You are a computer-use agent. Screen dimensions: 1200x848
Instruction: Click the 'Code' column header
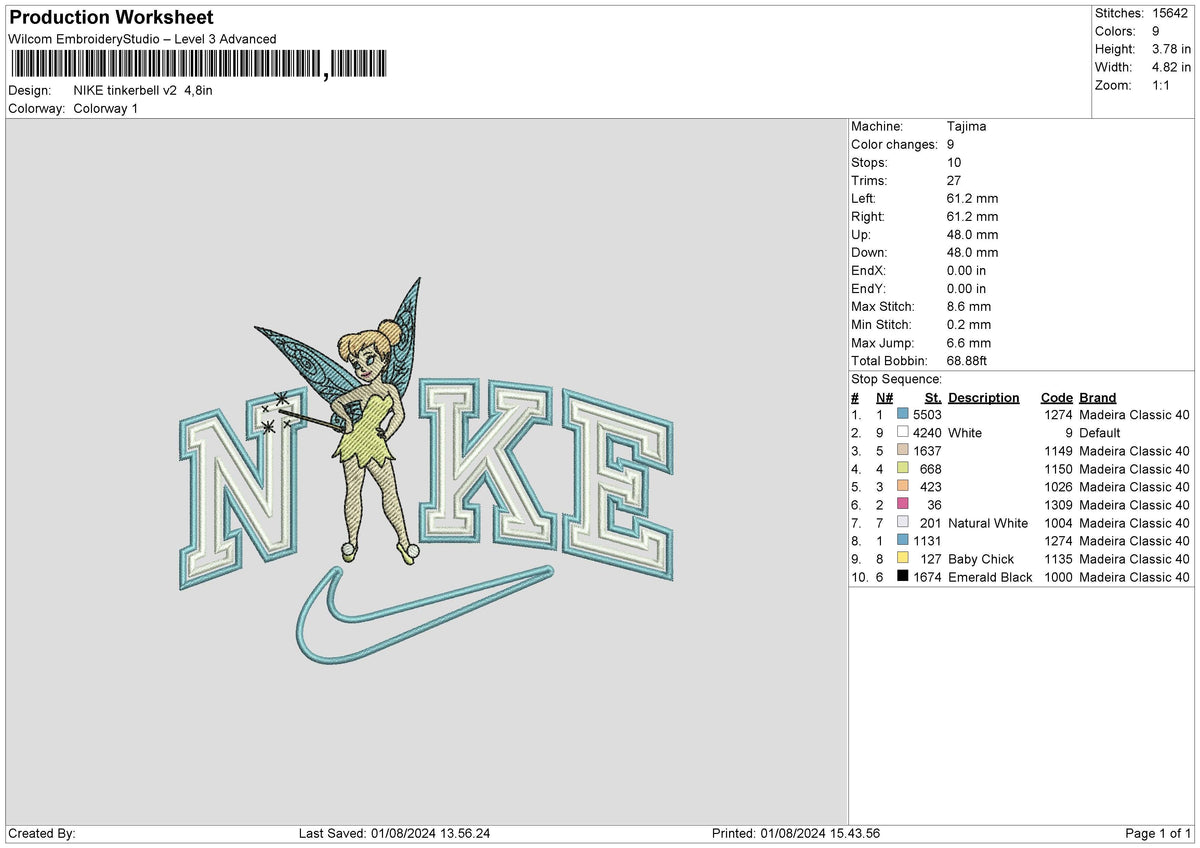(x=1056, y=397)
